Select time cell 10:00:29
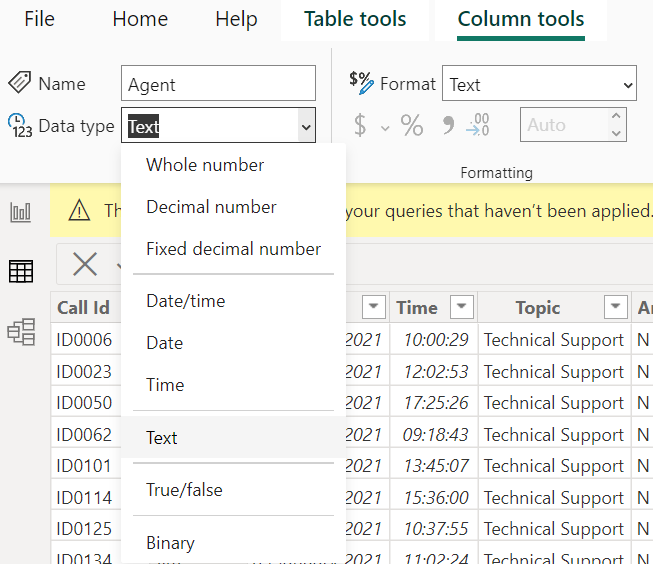This screenshot has height=564, width=653. 436,339
